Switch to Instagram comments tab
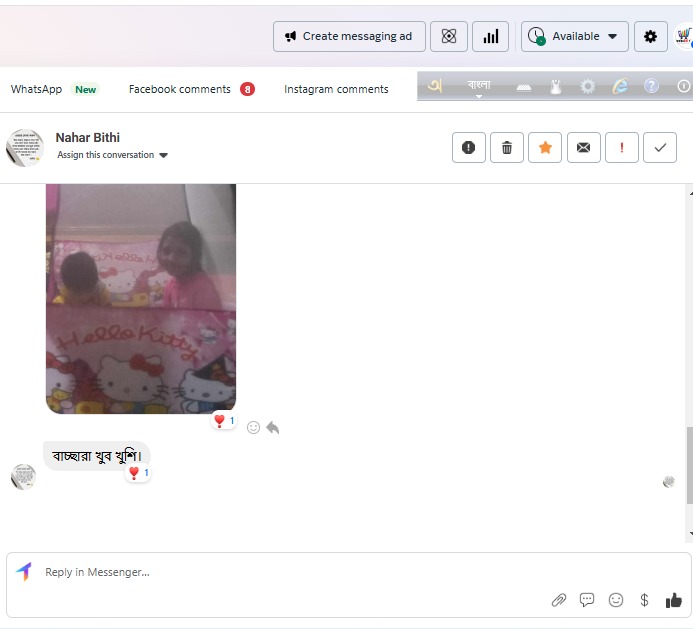 tap(336, 89)
